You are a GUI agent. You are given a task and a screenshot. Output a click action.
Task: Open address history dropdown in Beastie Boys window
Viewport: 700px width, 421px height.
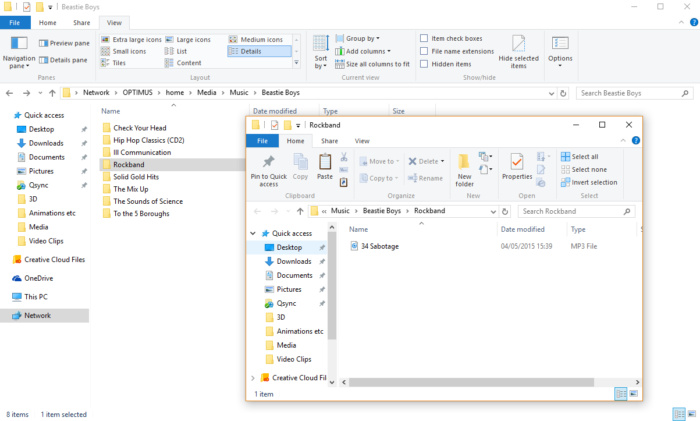pyautogui.click(x=551, y=93)
